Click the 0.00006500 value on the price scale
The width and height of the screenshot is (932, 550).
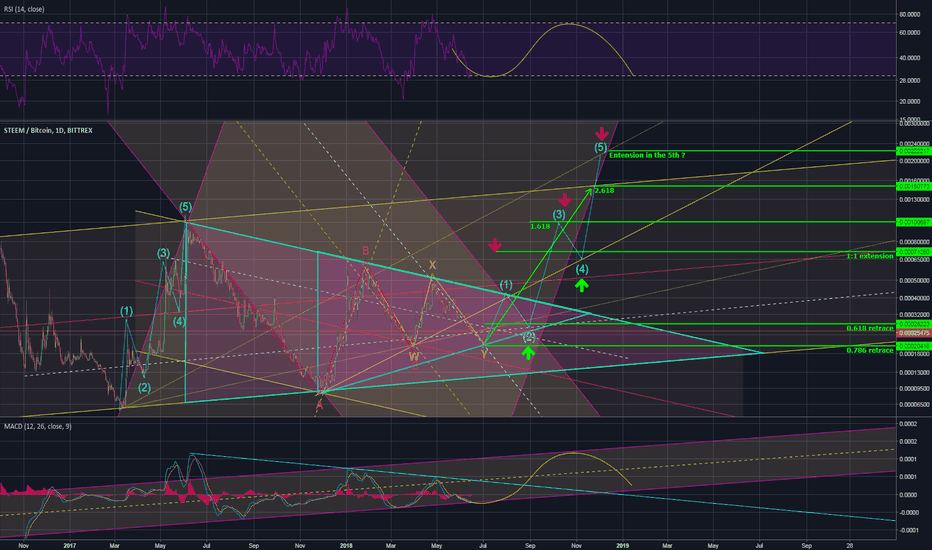[x=914, y=404]
